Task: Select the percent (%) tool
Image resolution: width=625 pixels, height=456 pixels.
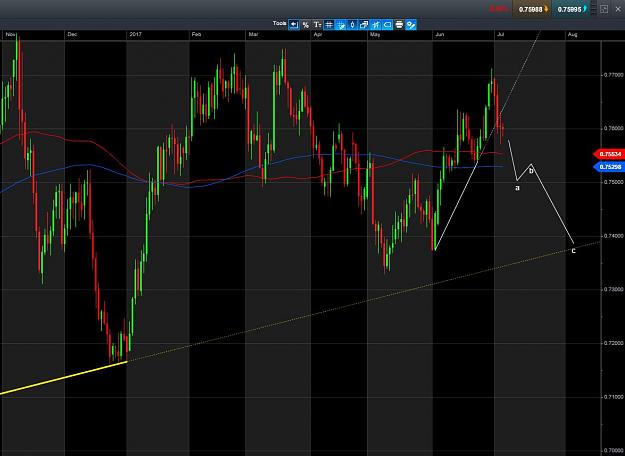Action: tap(306, 25)
